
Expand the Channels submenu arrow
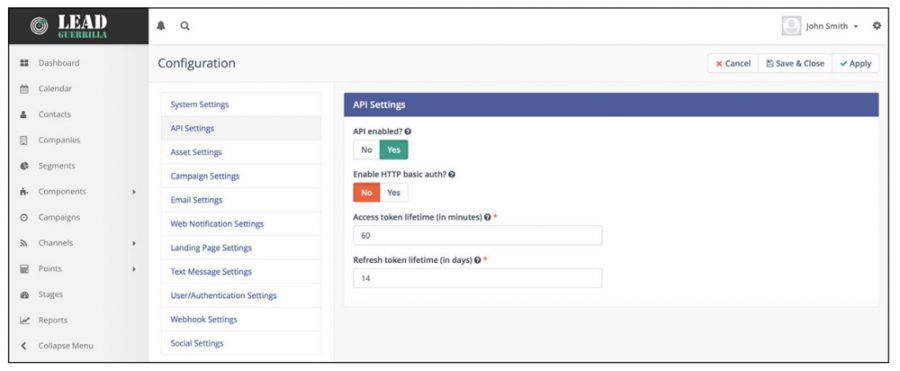[134, 244]
